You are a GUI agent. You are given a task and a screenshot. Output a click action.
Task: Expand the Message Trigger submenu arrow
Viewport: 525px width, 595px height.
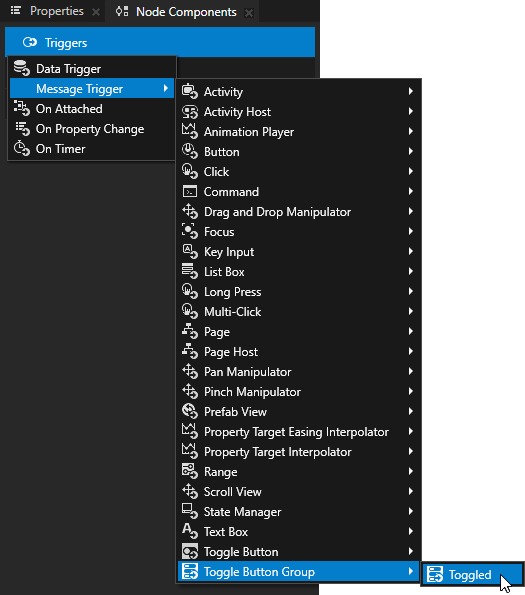[x=166, y=88]
